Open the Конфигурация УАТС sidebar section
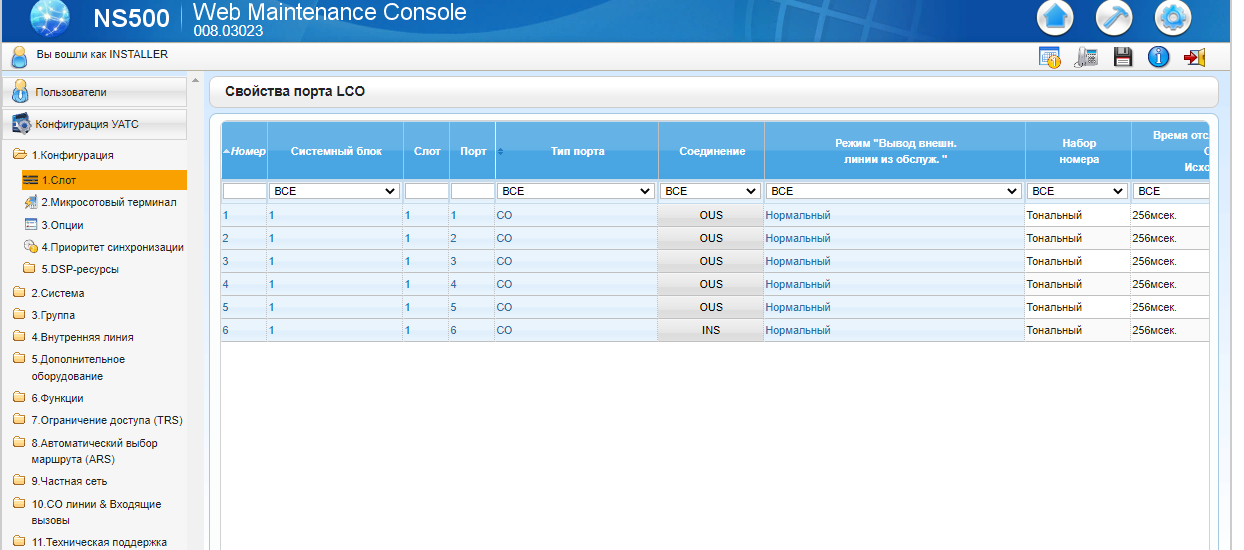Screen dimensions: 1244x550 pyautogui.click(x=94, y=124)
